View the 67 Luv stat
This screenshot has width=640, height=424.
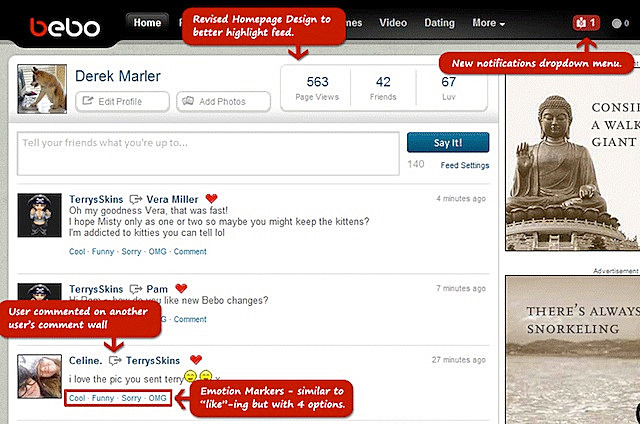[448, 88]
